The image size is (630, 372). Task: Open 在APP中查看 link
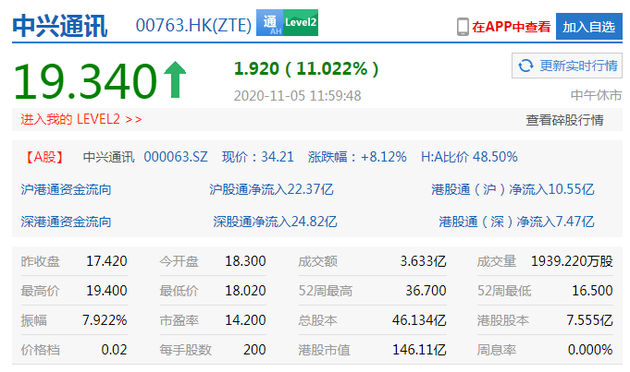[x=511, y=27]
